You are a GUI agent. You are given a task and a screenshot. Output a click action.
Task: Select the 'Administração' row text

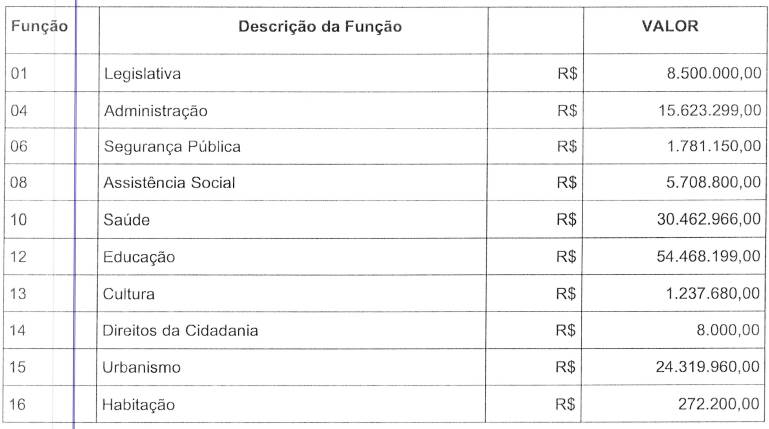click(x=156, y=110)
